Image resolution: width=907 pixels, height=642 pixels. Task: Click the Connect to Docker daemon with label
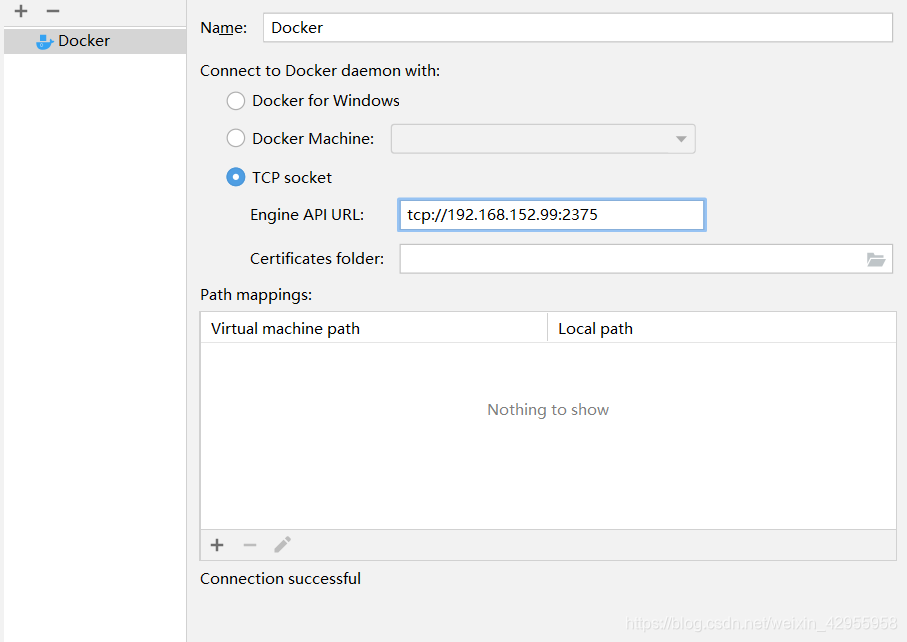(x=320, y=71)
